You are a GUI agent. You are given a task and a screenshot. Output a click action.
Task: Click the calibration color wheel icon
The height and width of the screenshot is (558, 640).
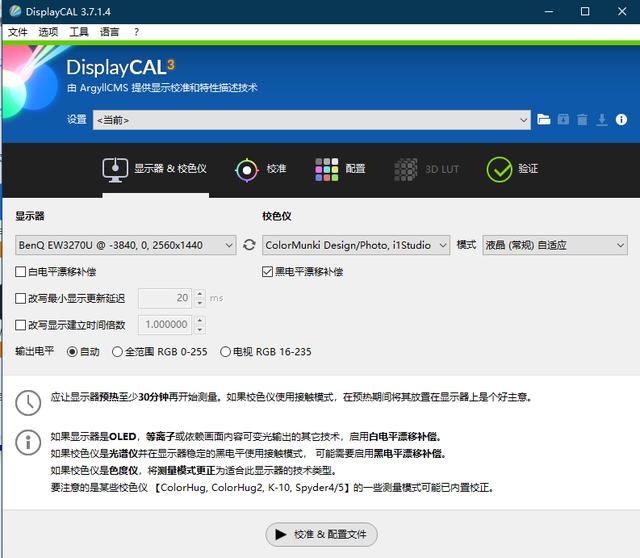pyautogui.click(x=247, y=170)
